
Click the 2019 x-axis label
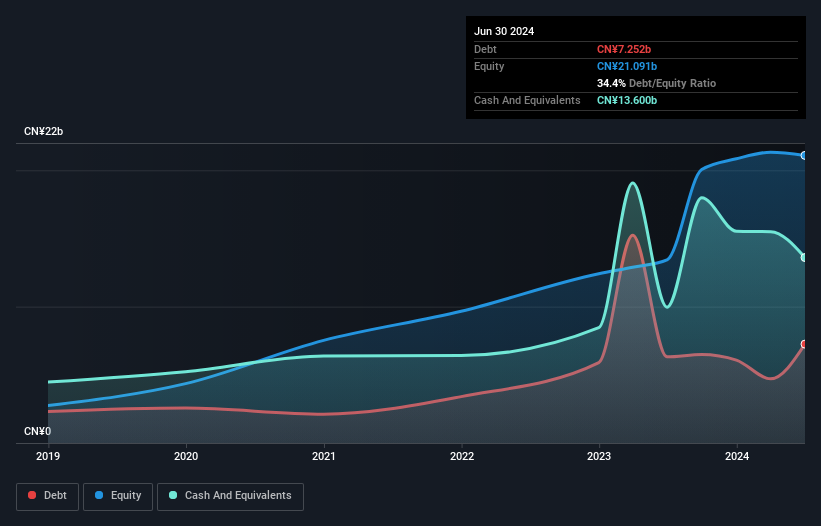pyautogui.click(x=48, y=456)
